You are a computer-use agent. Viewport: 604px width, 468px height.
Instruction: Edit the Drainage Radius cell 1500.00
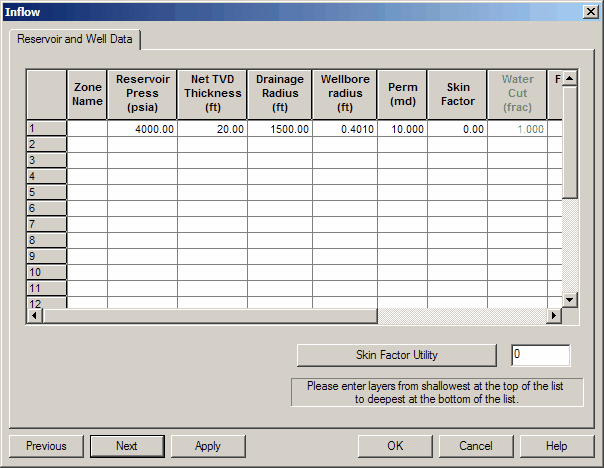coord(279,129)
